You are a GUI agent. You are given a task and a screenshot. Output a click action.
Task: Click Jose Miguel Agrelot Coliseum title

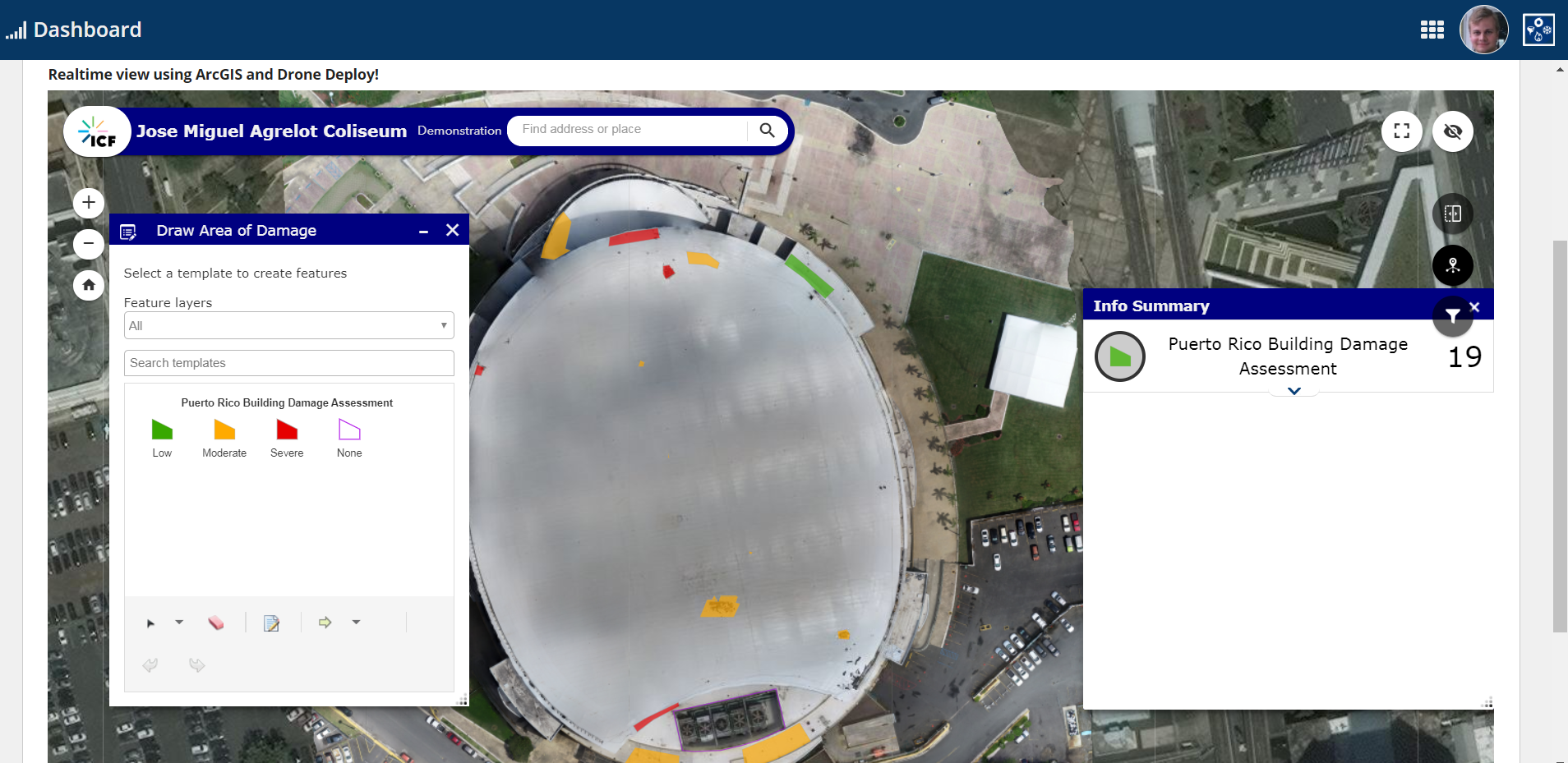point(271,131)
